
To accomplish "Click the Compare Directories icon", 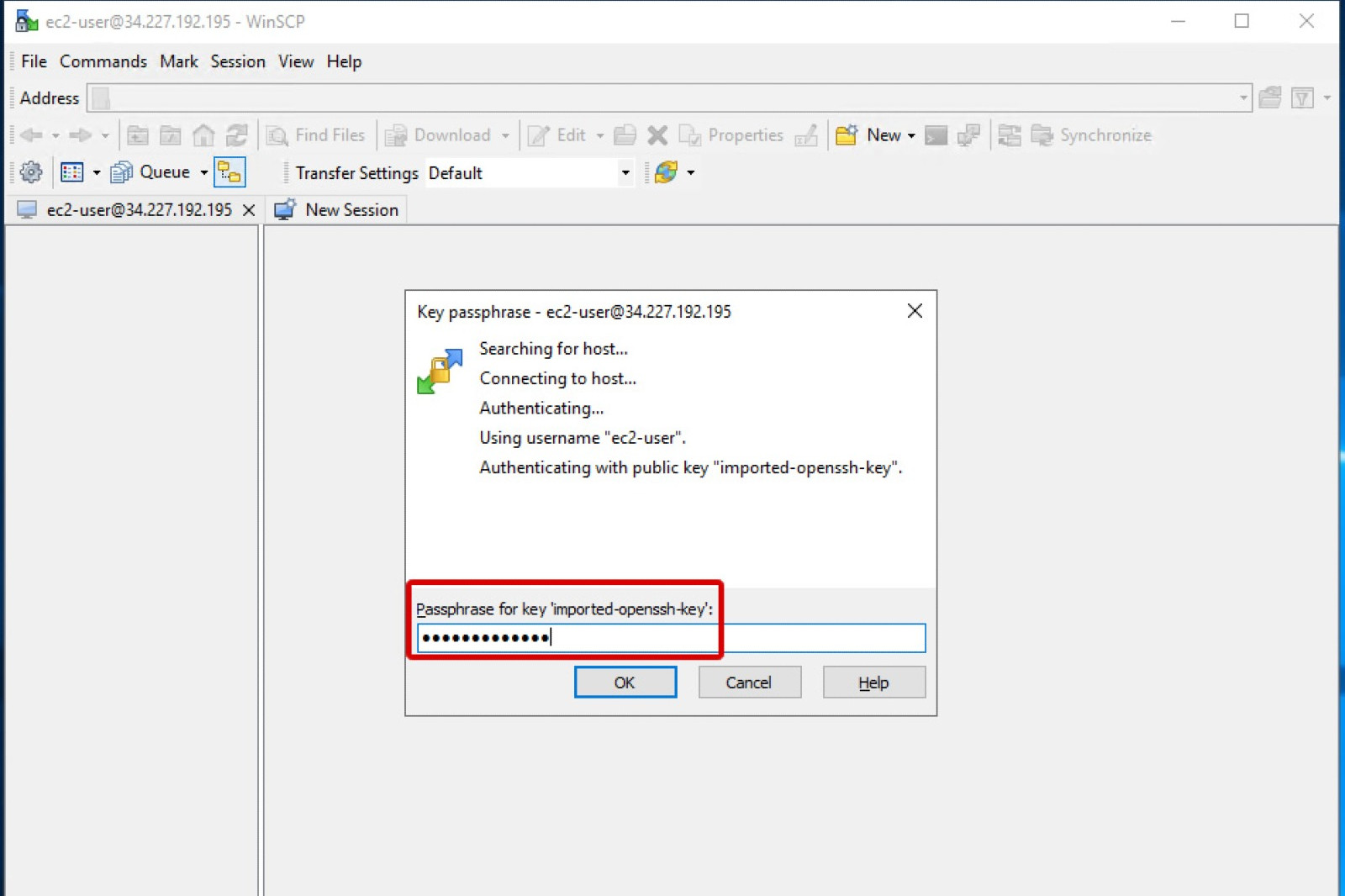I will [1010, 135].
